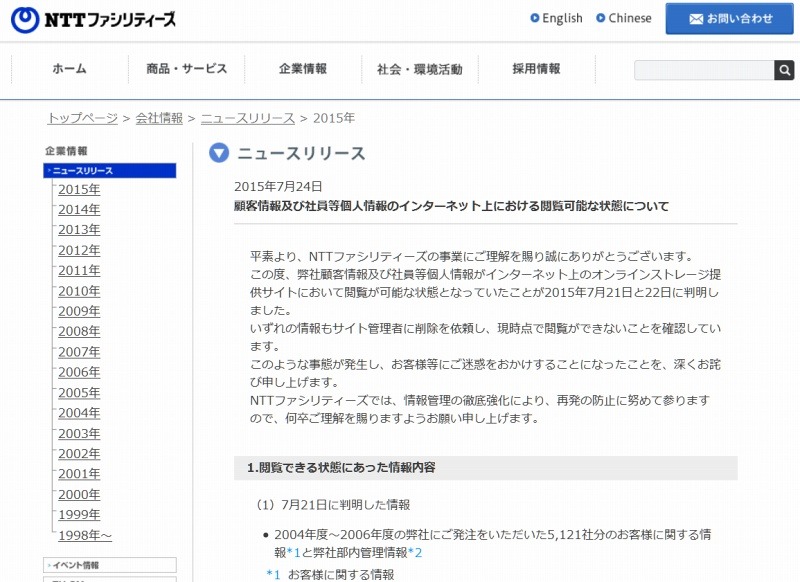Open 1998年～ news archive
This screenshot has width=800, height=582.
click(85, 535)
